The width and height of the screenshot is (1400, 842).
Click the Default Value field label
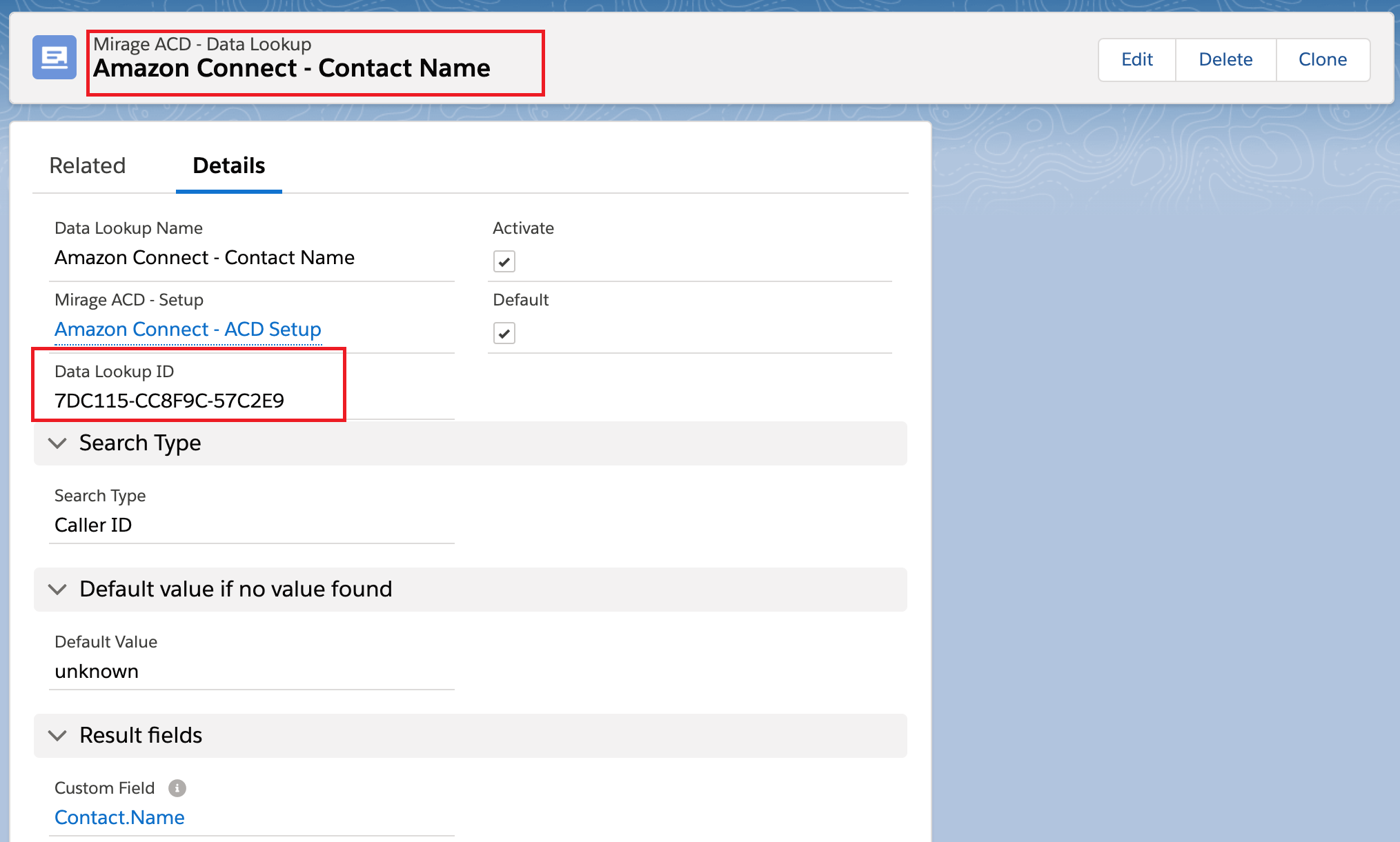click(106, 642)
